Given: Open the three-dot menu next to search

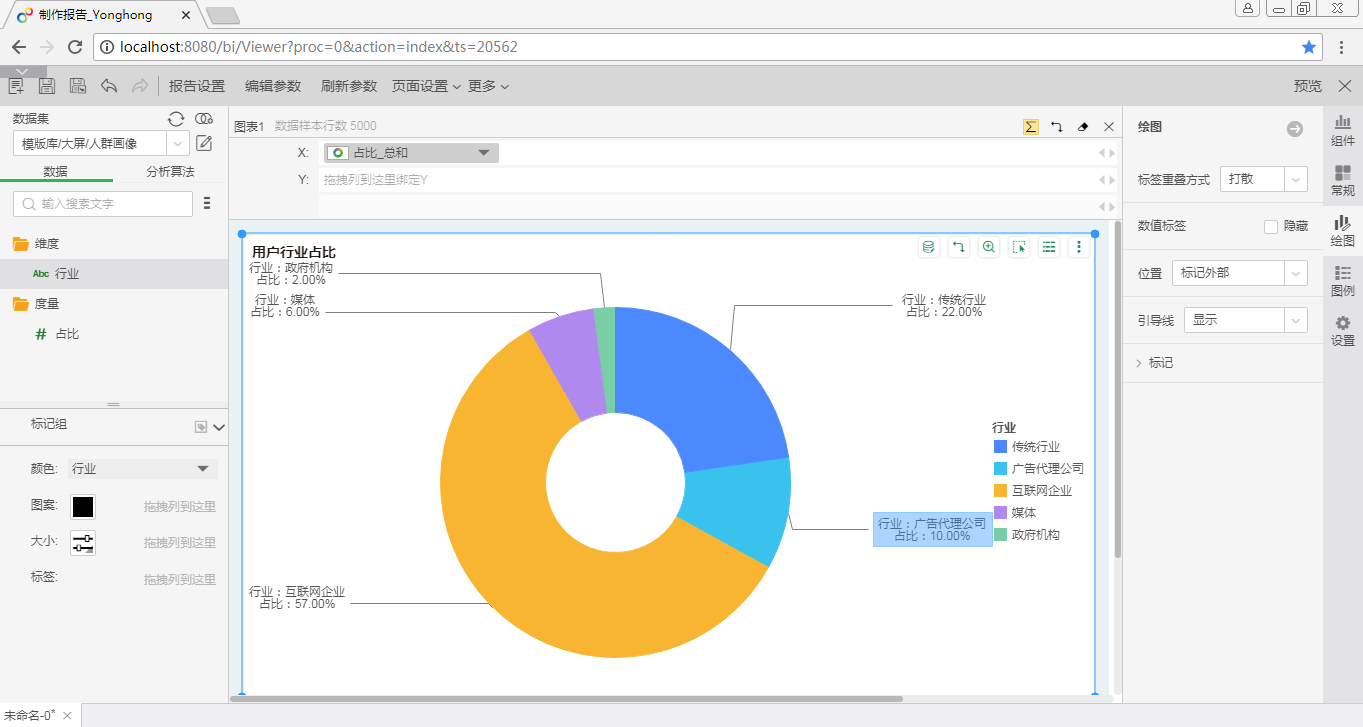Looking at the screenshot, I should point(207,203).
